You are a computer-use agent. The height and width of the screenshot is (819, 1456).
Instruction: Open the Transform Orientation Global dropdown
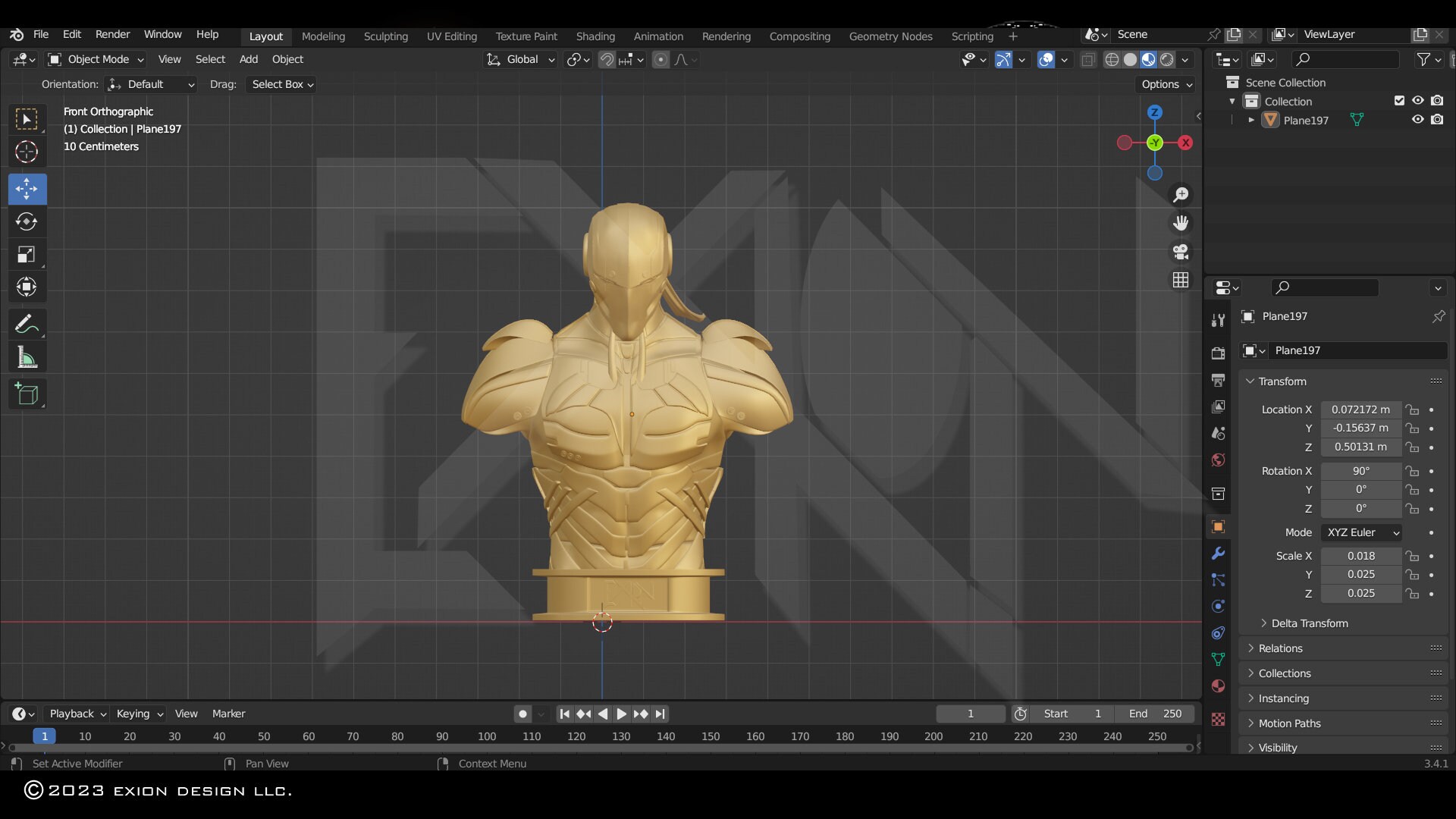point(520,59)
